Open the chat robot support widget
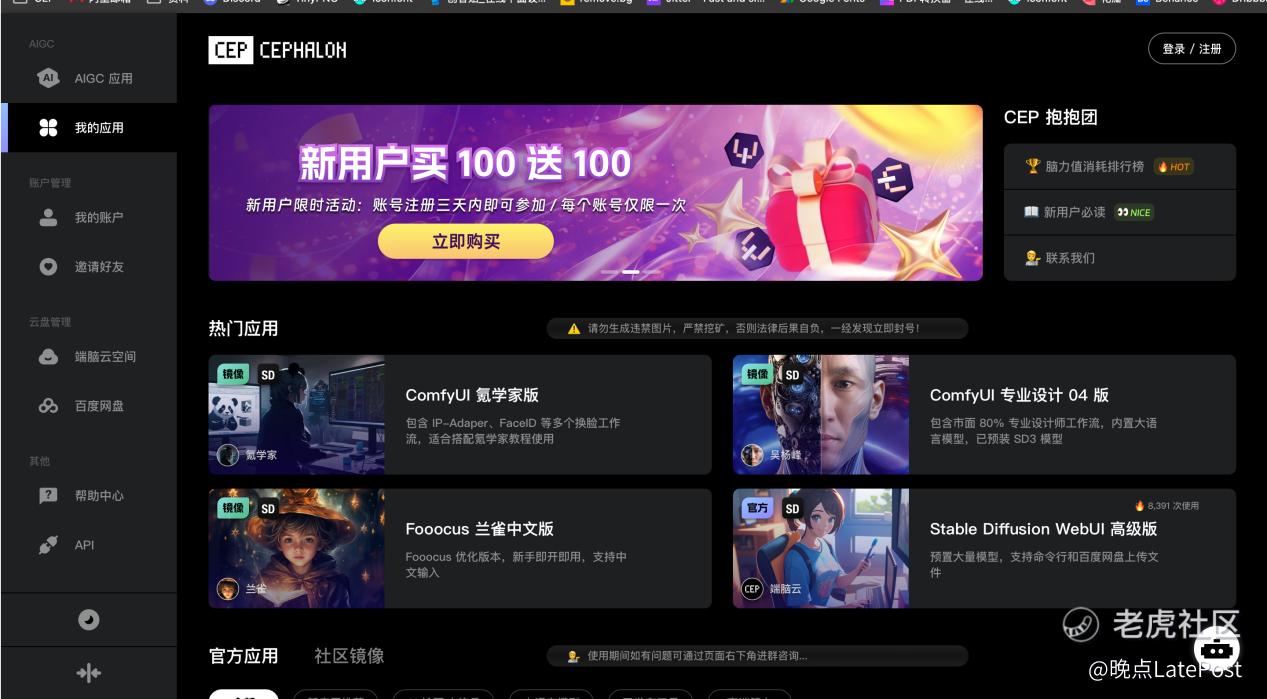Viewport: 1267px width, 699px height. [1216, 646]
